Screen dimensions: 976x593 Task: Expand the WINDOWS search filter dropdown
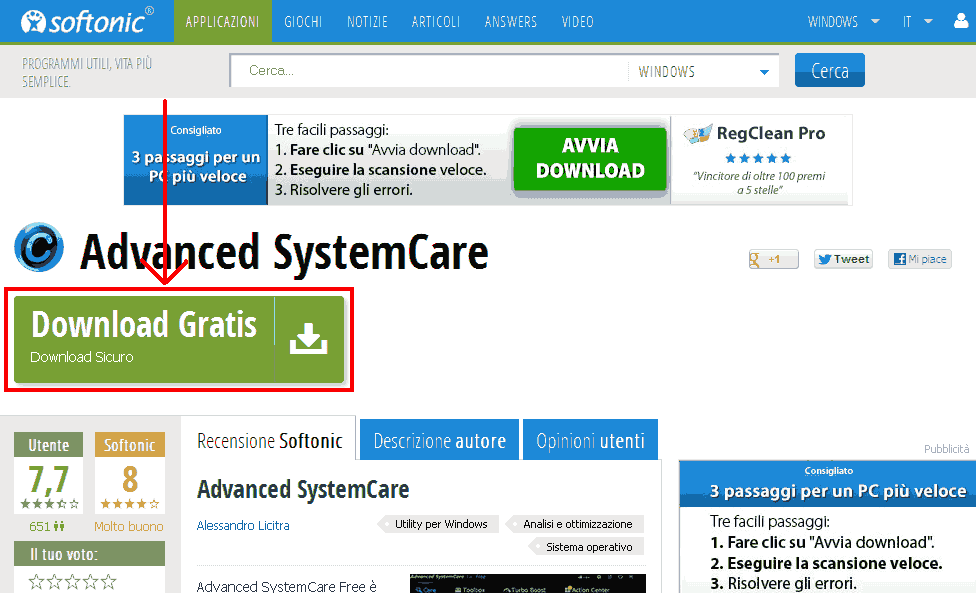(x=703, y=72)
